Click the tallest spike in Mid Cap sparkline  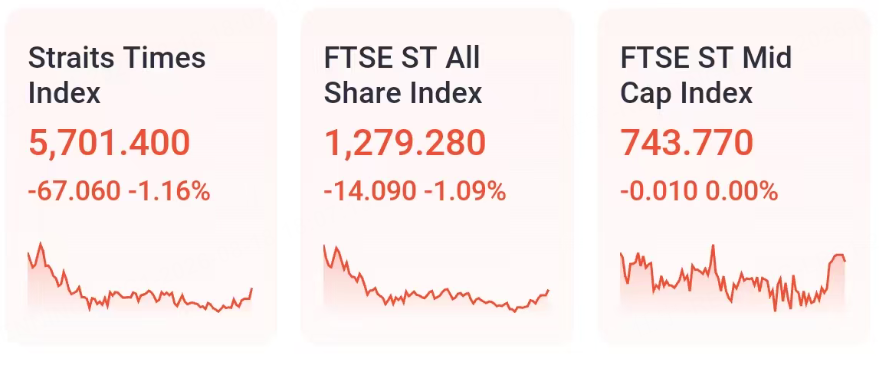tap(713, 246)
